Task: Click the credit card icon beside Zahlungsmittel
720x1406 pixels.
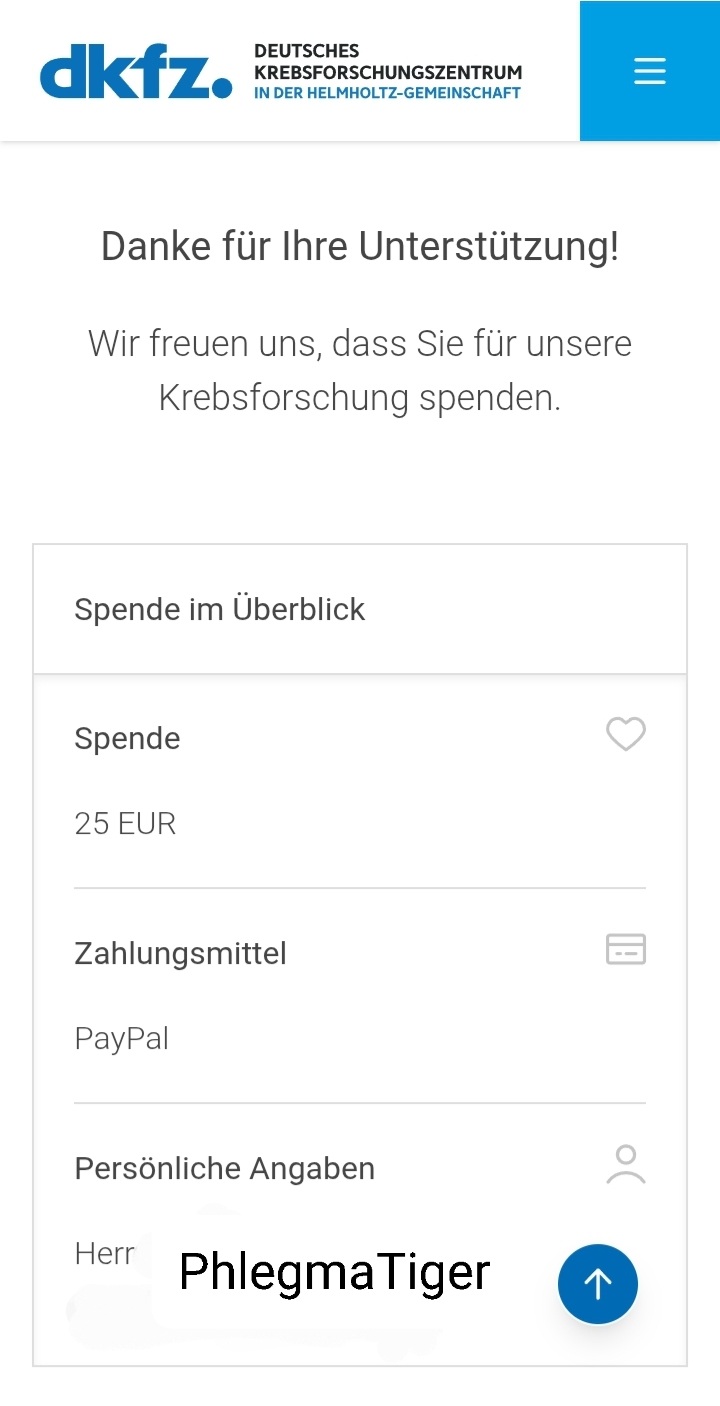Action: click(x=626, y=949)
